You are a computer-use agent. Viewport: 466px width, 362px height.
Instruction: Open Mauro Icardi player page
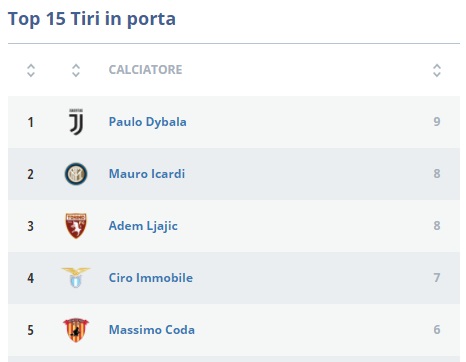[147, 174]
